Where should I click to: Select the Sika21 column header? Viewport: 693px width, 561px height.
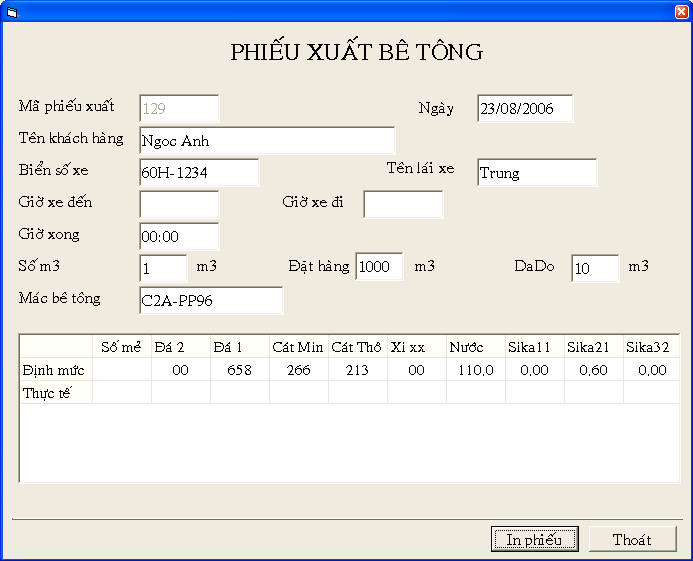[x=594, y=347]
